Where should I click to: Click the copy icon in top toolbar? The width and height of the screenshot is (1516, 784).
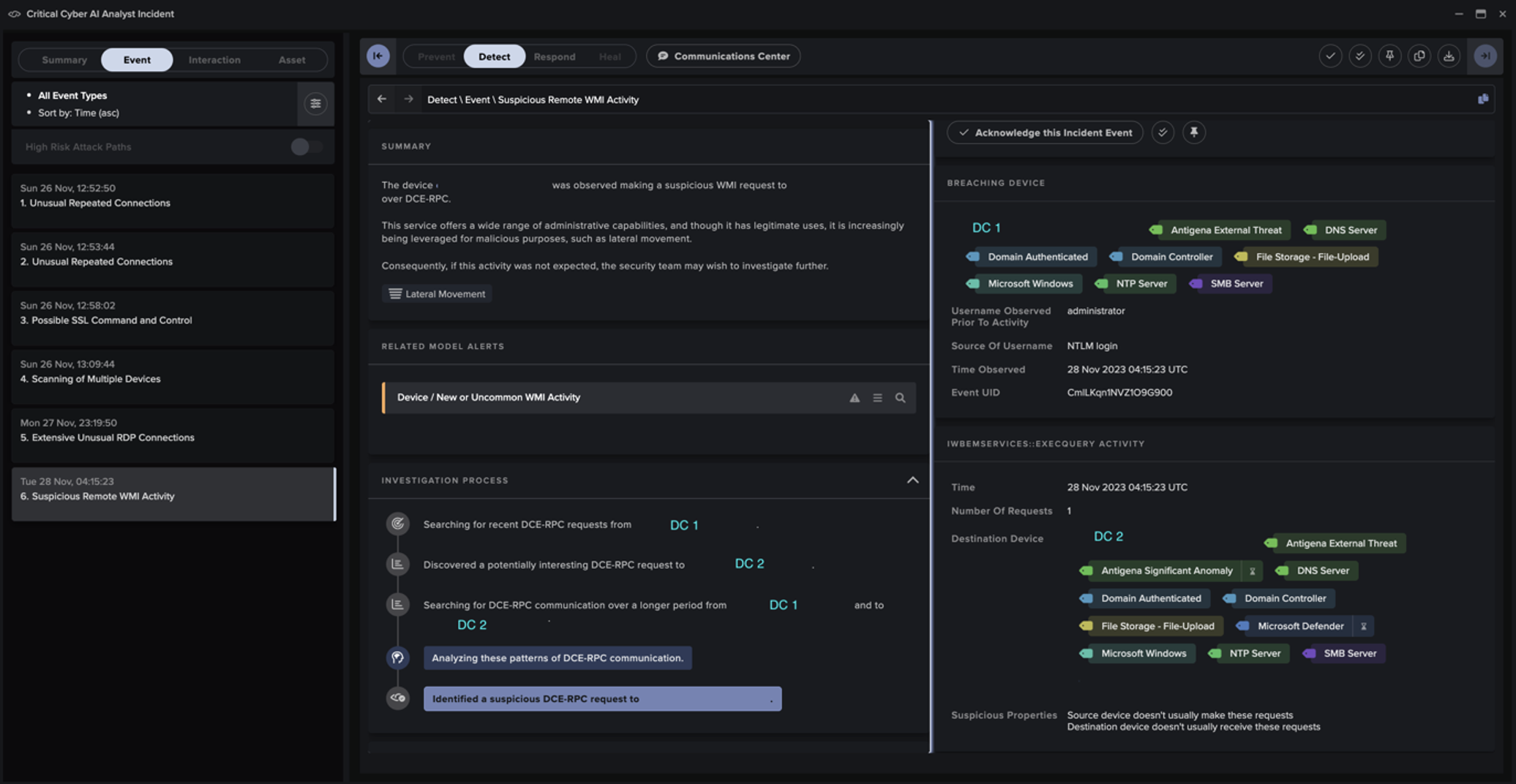[1419, 56]
